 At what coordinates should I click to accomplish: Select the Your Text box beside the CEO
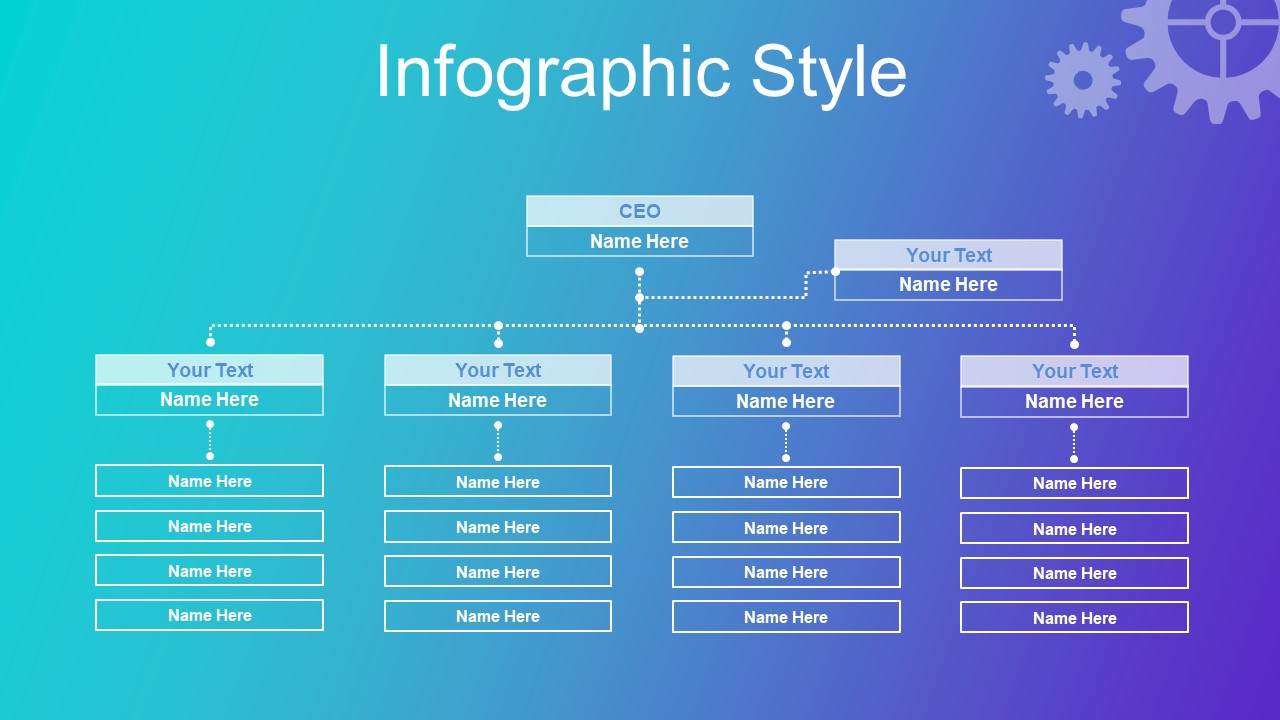tap(948, 255)
